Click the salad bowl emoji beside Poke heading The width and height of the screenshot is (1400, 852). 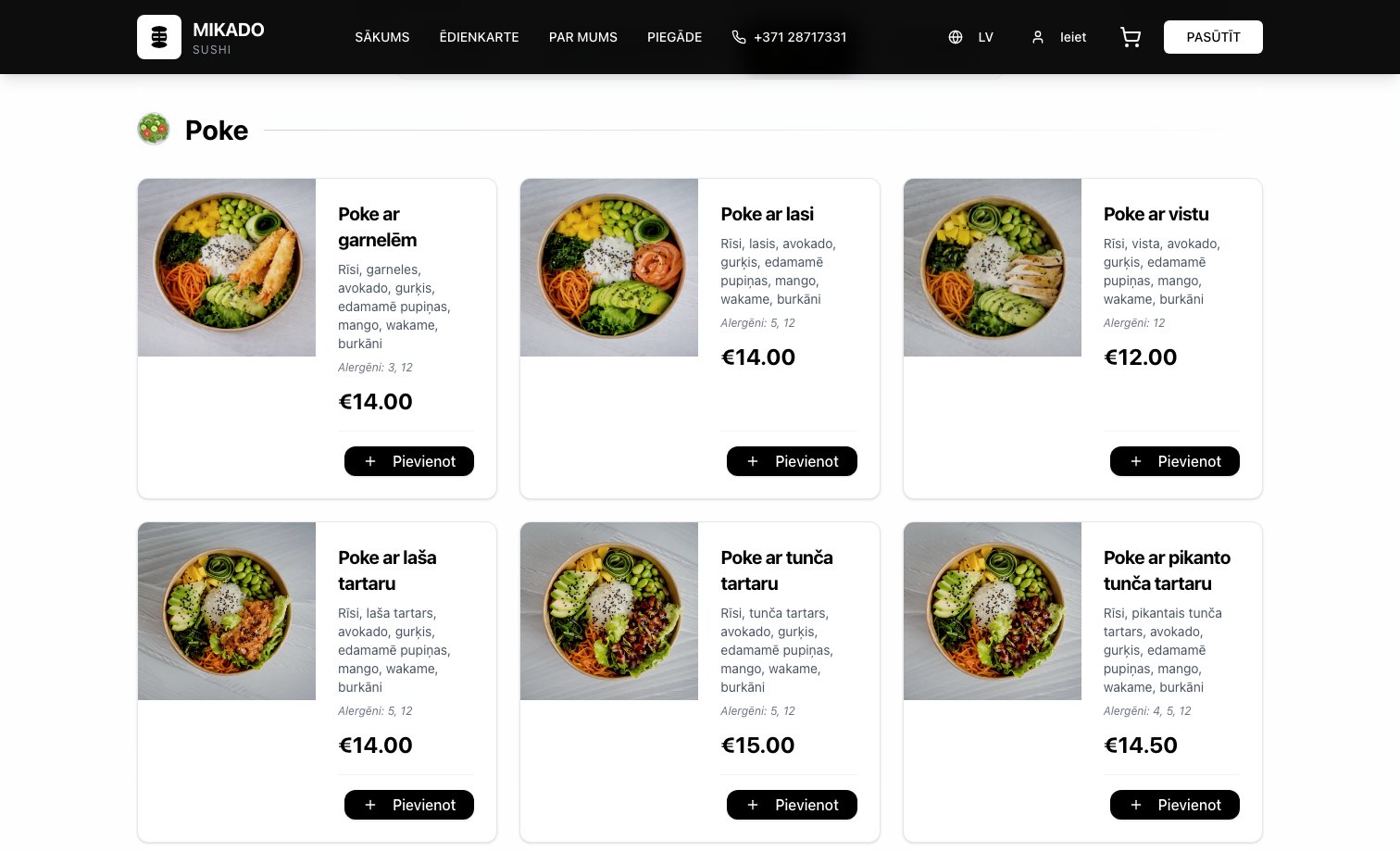tap(154, 129)
